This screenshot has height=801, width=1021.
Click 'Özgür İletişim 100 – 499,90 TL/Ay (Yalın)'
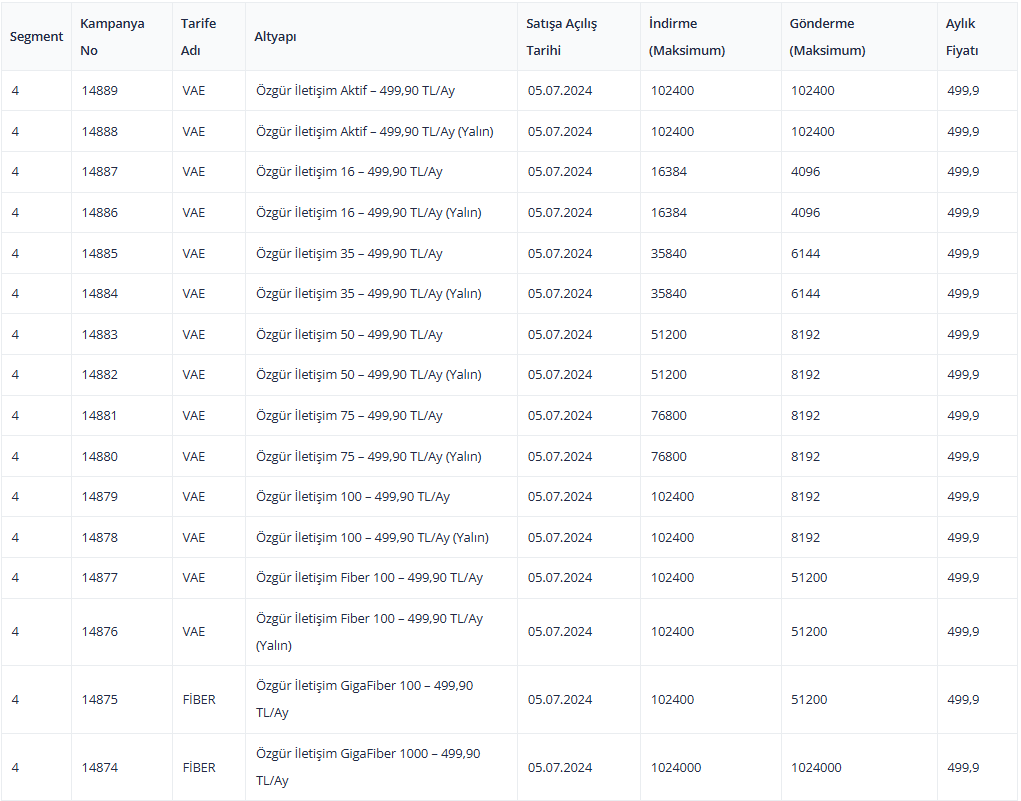372,537
